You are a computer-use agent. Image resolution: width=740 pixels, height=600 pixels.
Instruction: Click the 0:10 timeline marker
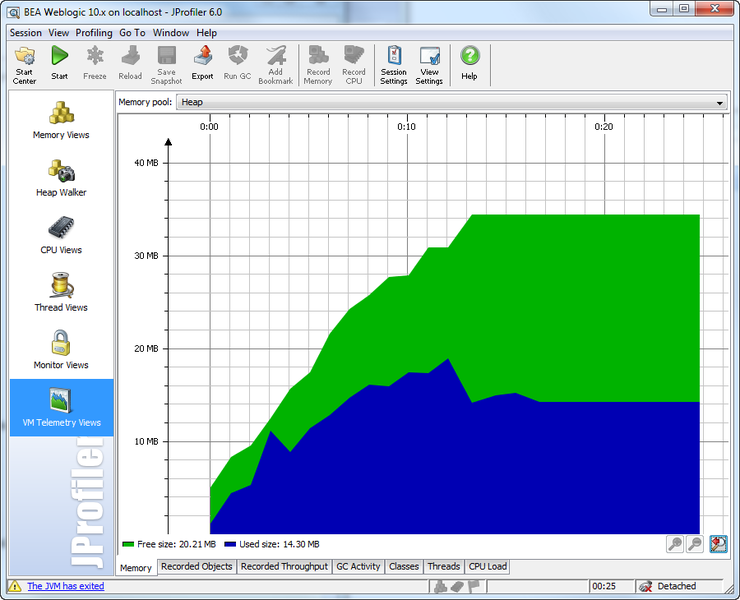(x=406, y=127)
